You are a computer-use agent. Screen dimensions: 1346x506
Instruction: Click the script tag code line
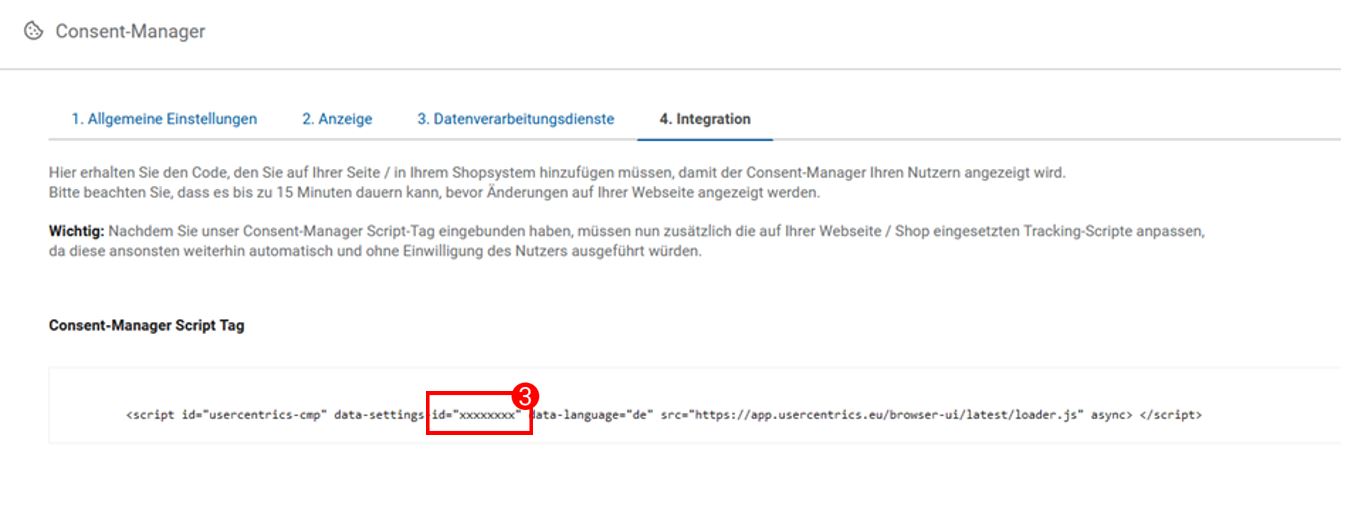[x=664, y=414]
